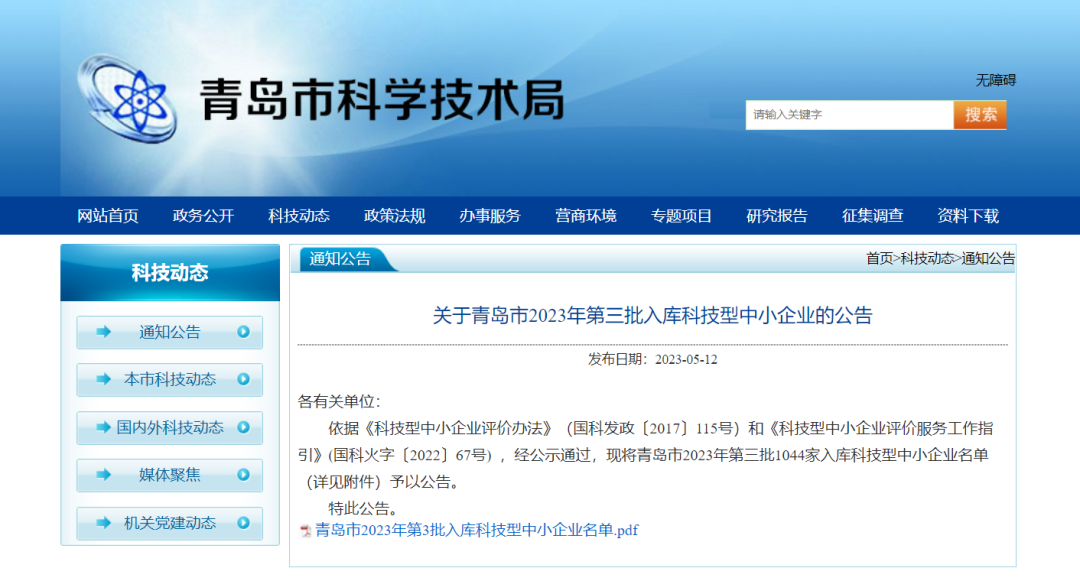Select the 通知公告 tab header
1080x581 pixels.
(x=341, y=259)
